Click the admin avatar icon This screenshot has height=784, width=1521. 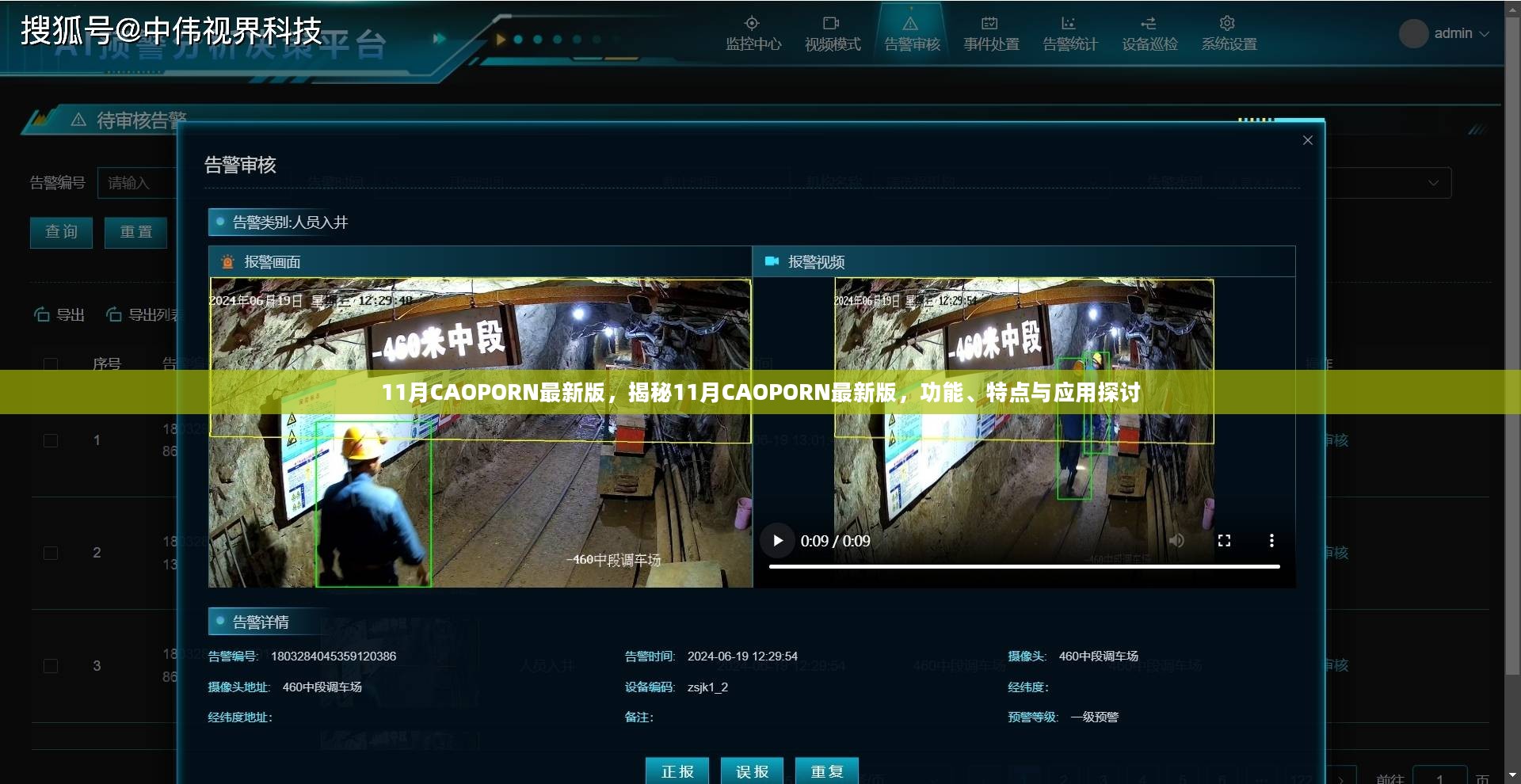pyautogui.click(x=1413, y=33)
